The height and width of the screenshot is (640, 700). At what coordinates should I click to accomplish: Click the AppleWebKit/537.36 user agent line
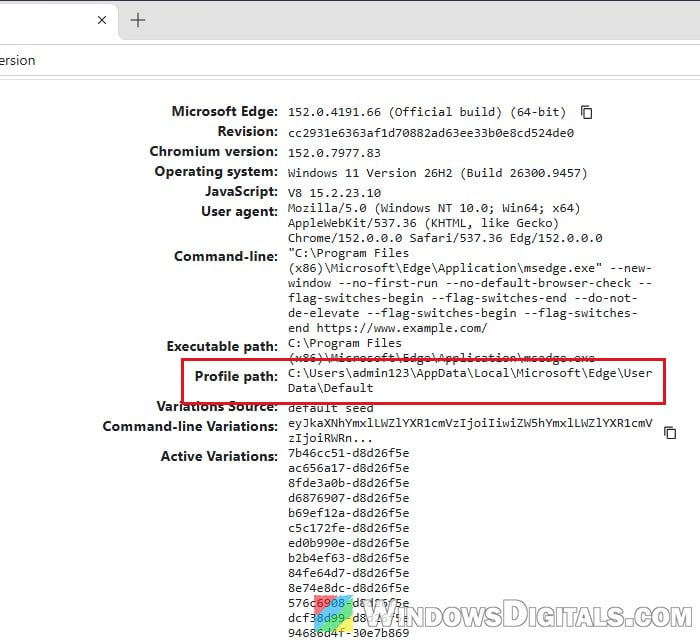pyautogui.click(x=423, y=223)
